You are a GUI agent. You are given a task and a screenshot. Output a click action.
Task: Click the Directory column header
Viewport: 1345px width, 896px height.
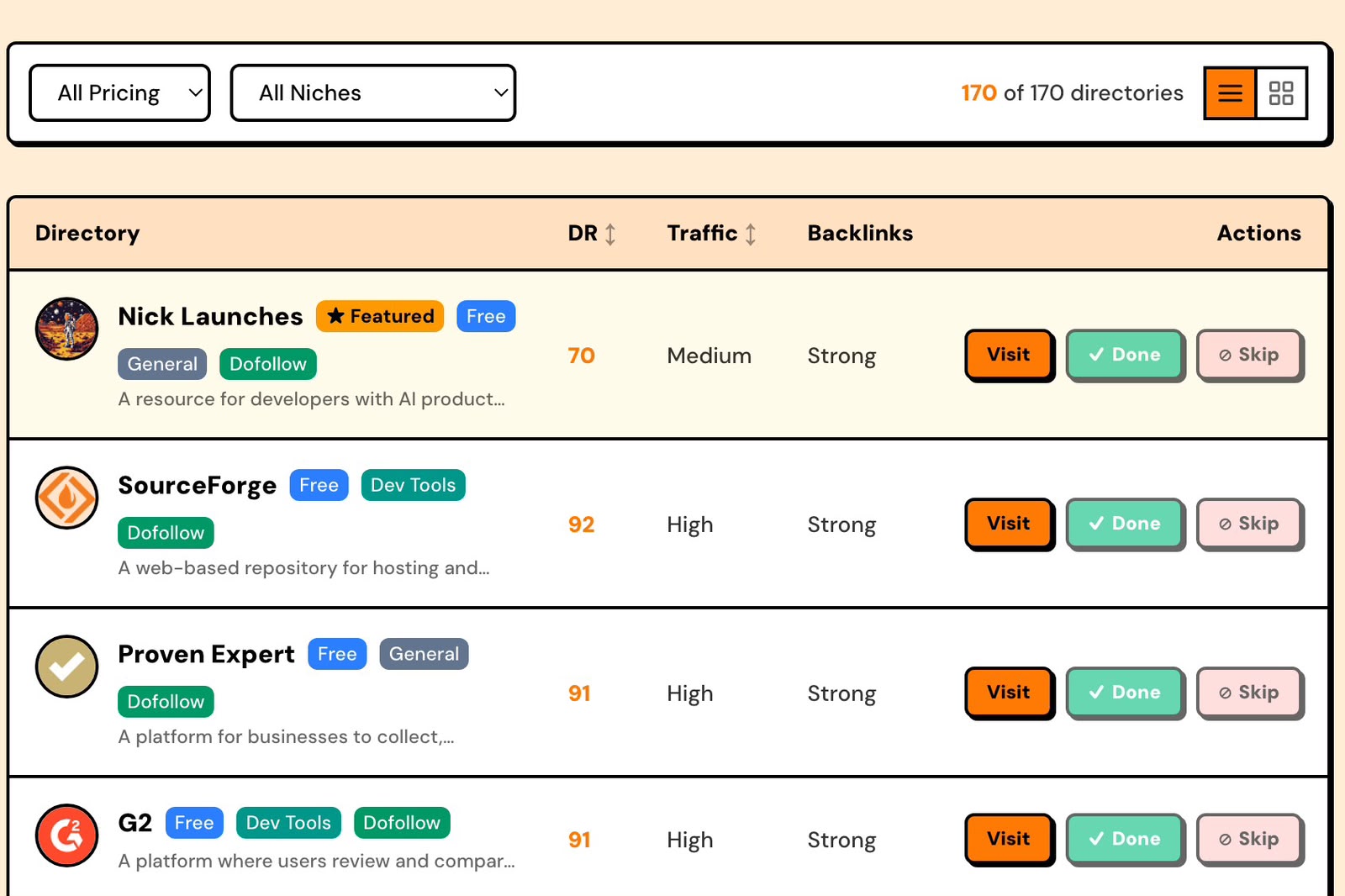(x=87, y=233)
